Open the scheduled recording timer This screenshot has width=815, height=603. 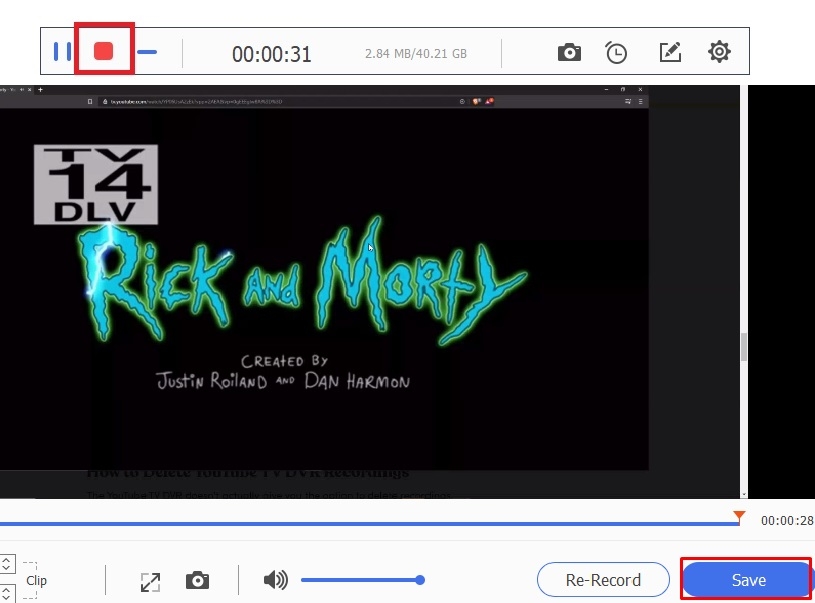coord(616,52)
